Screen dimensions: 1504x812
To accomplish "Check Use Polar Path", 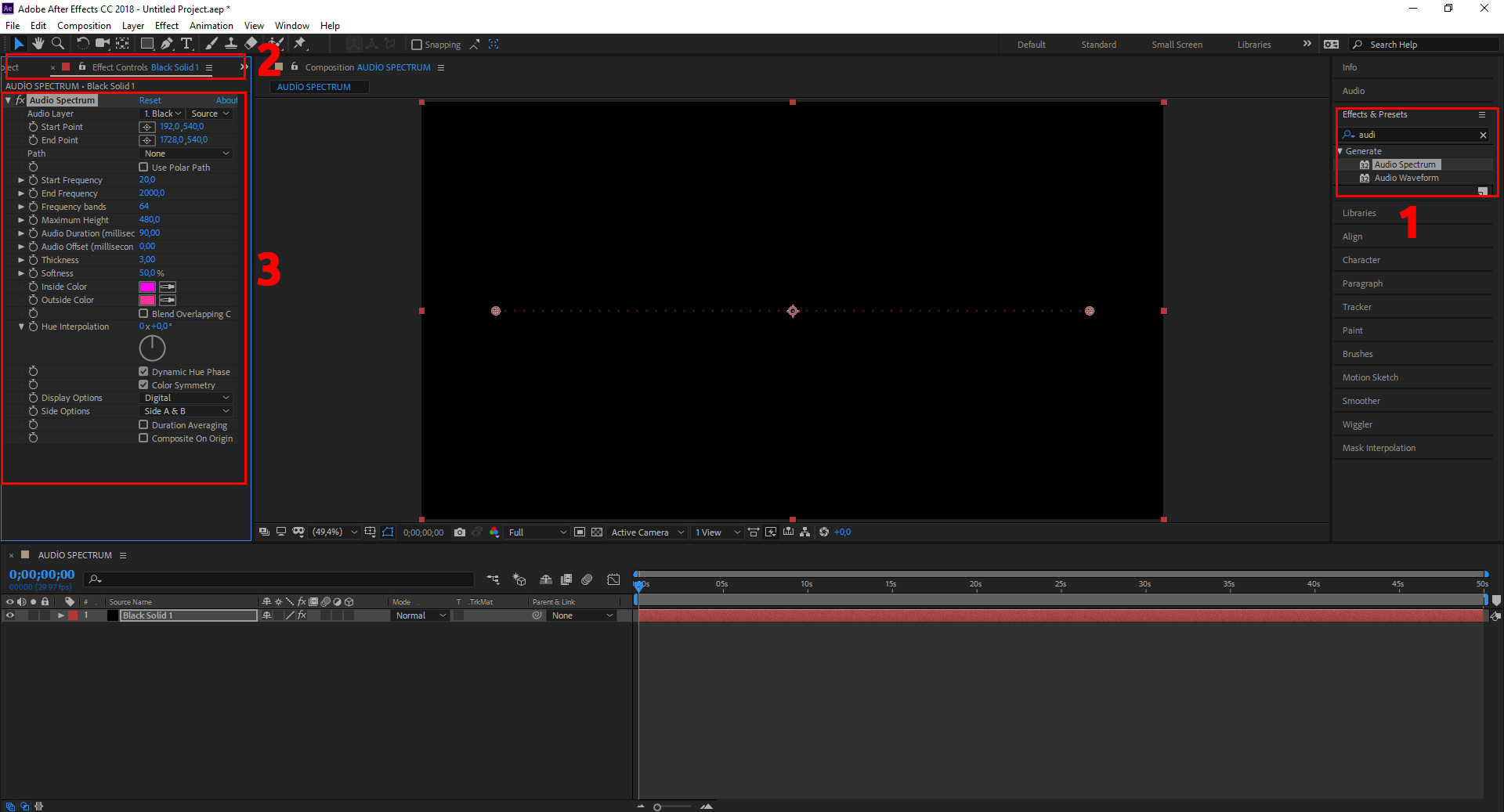I will (143, 167).
